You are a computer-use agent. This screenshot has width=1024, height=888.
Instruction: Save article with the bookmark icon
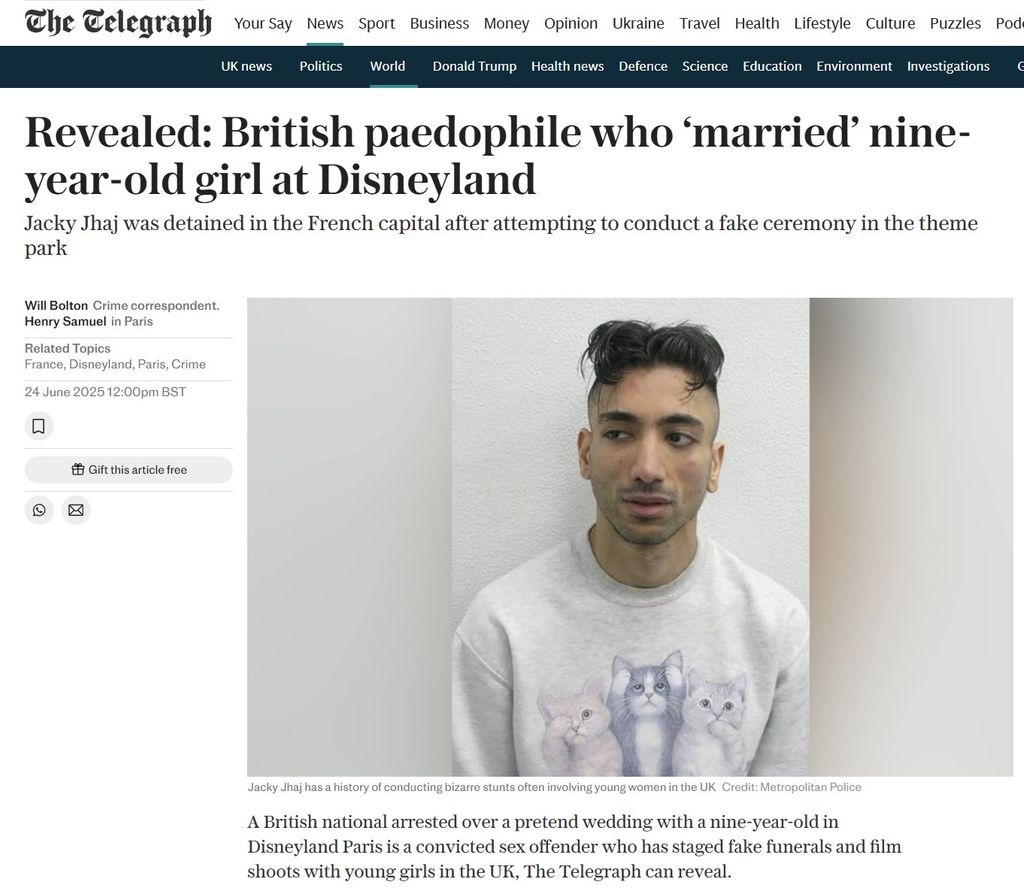(39, 426)
